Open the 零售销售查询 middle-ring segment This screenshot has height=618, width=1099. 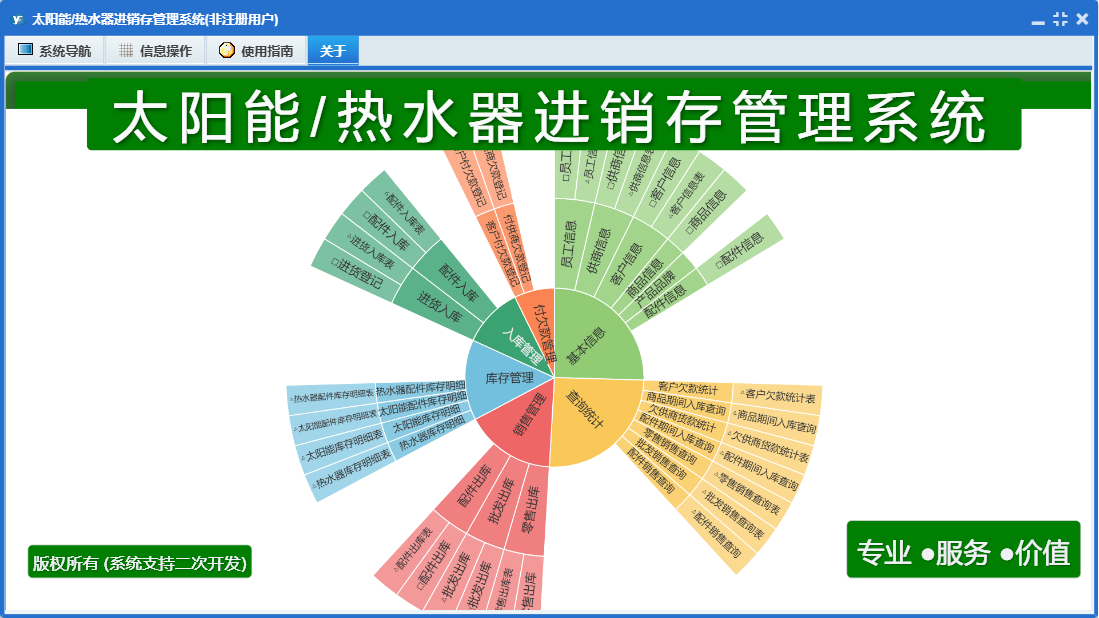[669, 447]
